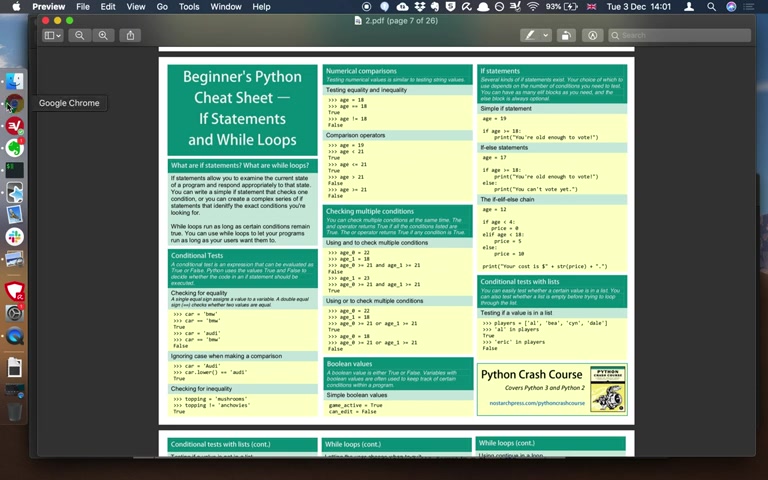Open the British flag input source menu
Viewport: 768px width, 480px height.
(592, 6)
